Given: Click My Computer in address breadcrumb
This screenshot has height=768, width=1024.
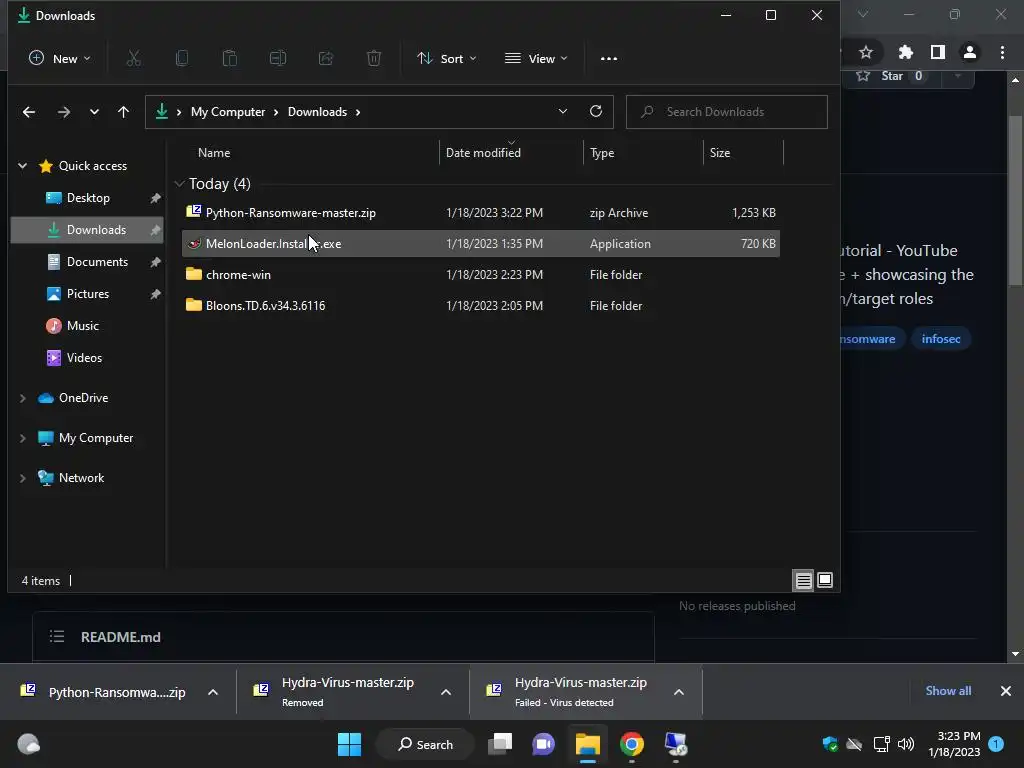Looking at the screenshot, I should tap(228, 112).
